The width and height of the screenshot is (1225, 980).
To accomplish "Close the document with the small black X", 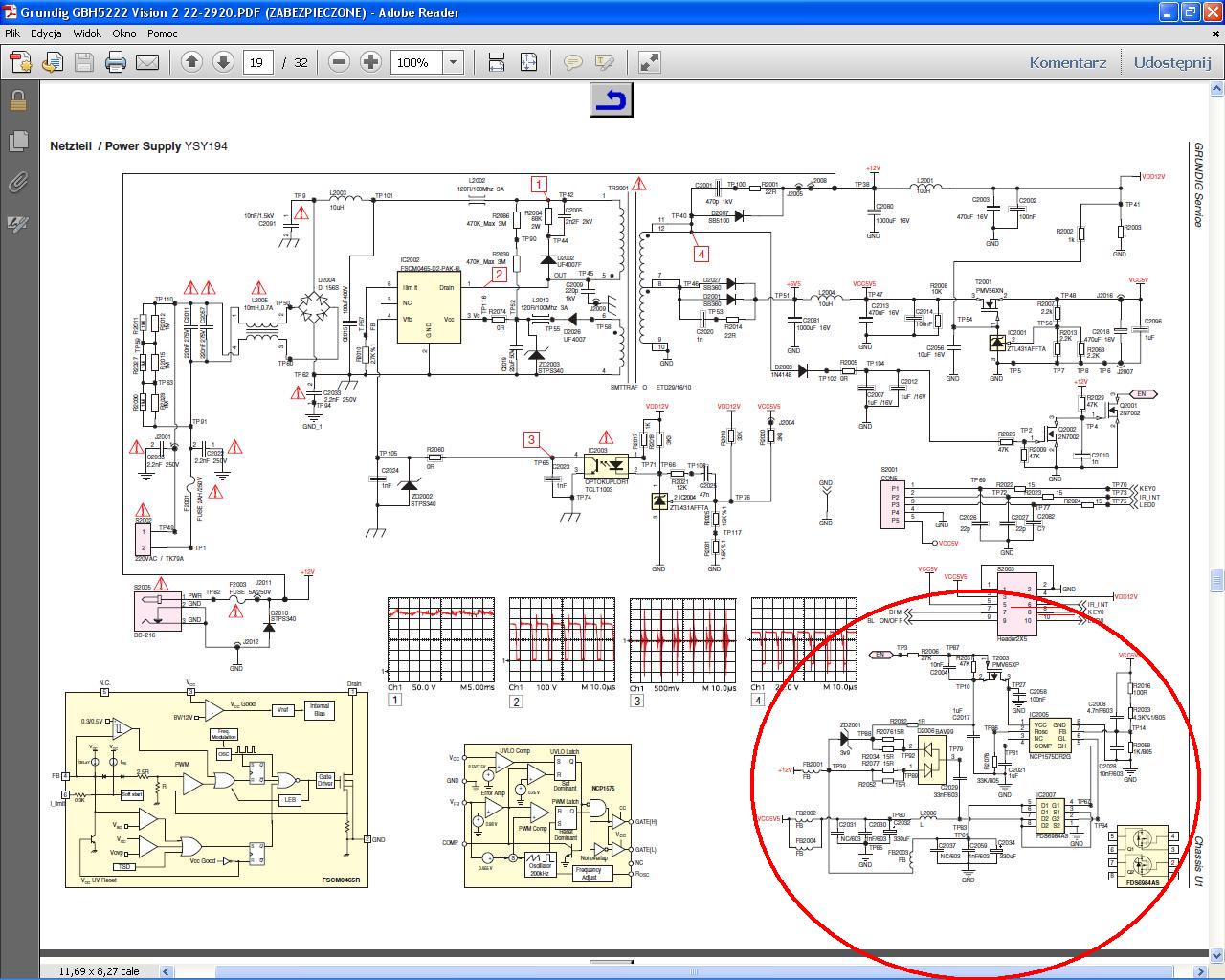I will (x=1214, y=33).
